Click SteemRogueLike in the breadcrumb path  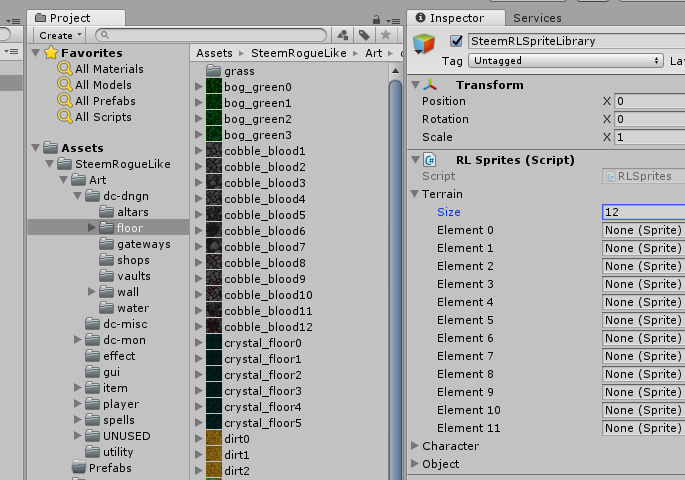[298, 53]
